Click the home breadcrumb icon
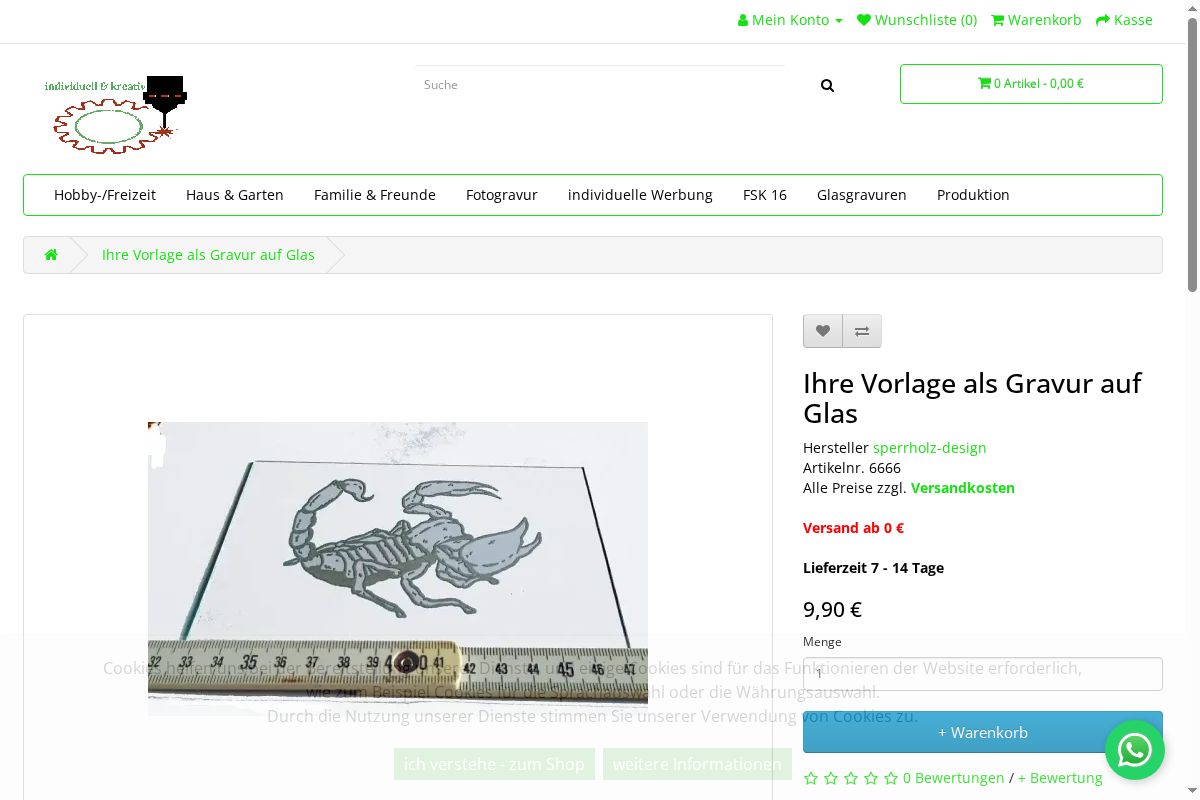Screen dimensions: 1200x800 51,255
